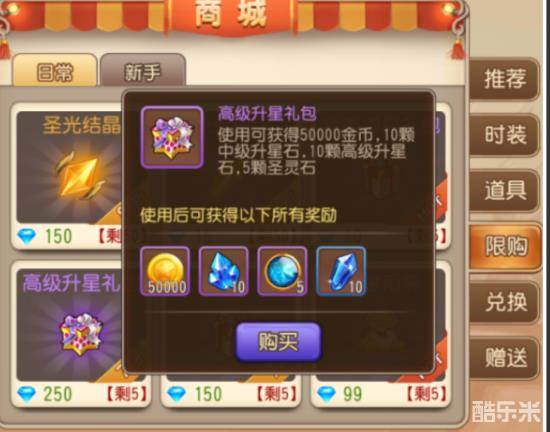
Task: Switch to the 日常 tab
Action: (x=54, y=71)
